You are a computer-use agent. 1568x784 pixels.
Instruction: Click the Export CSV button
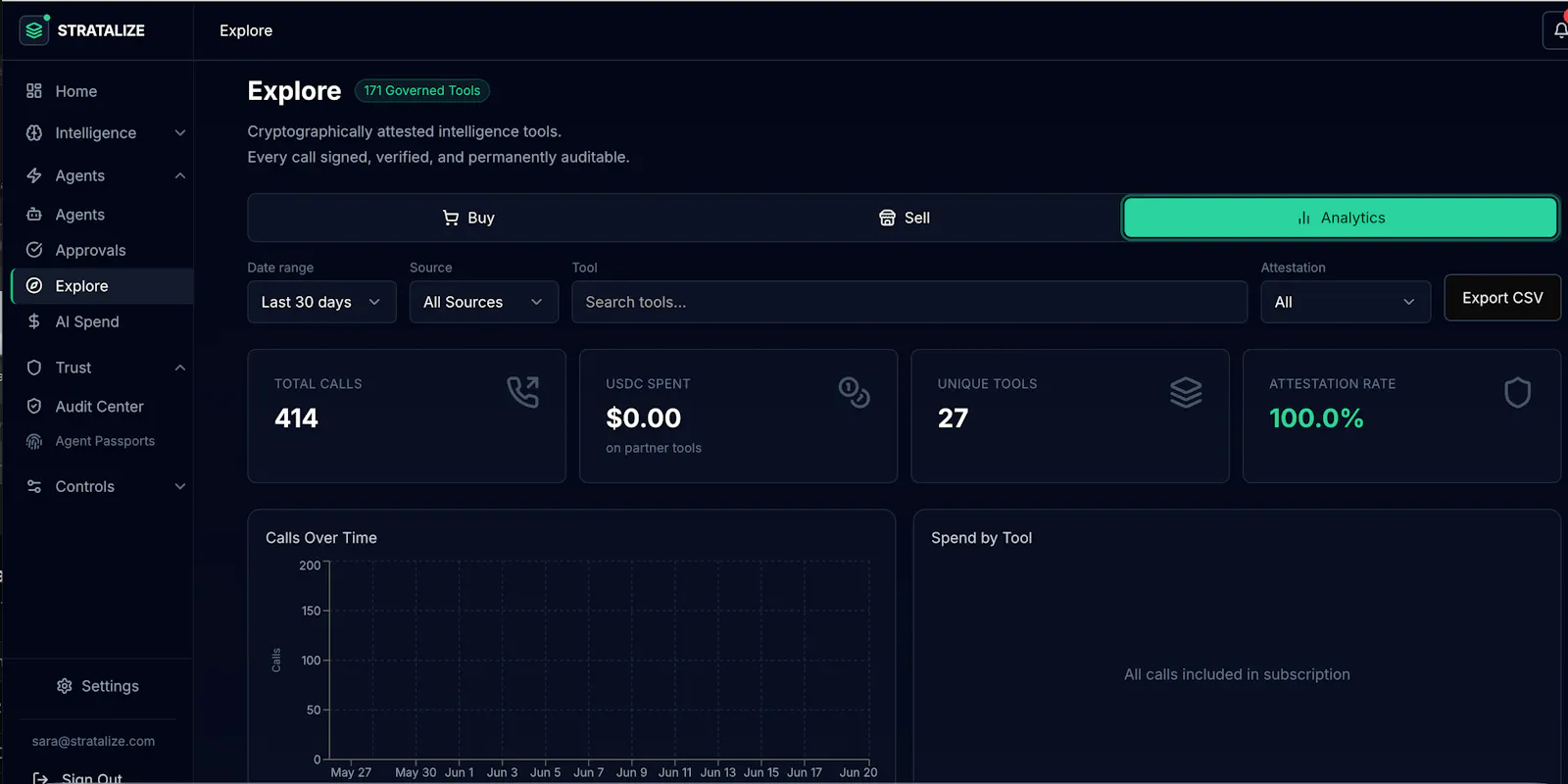click(x=1502, y=298)
